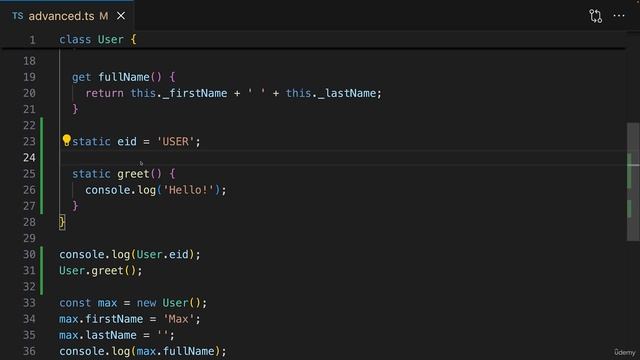The width and height of the screenshot is (640, 360).
Task: Close the advanced.ts tab
Action: (121, 16)
